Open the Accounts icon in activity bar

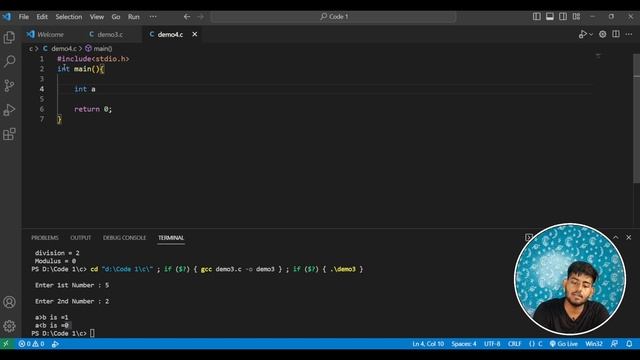pyautogui.click(x=9, y=302)
